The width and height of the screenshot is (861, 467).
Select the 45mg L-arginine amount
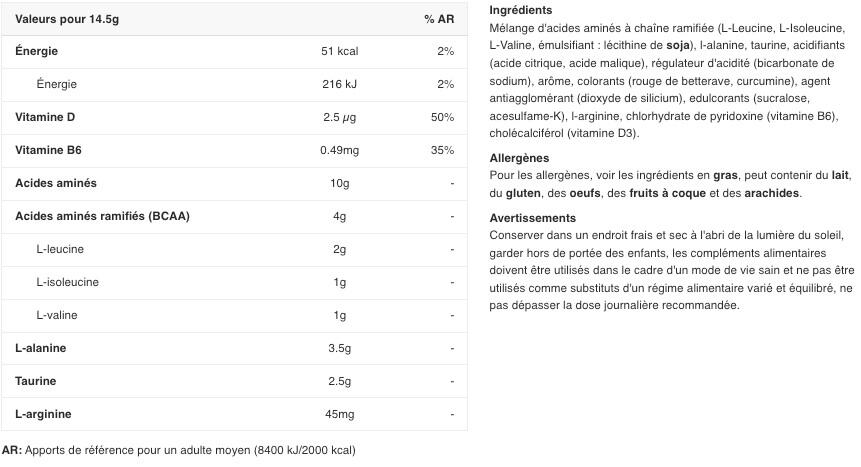[340, 414]
